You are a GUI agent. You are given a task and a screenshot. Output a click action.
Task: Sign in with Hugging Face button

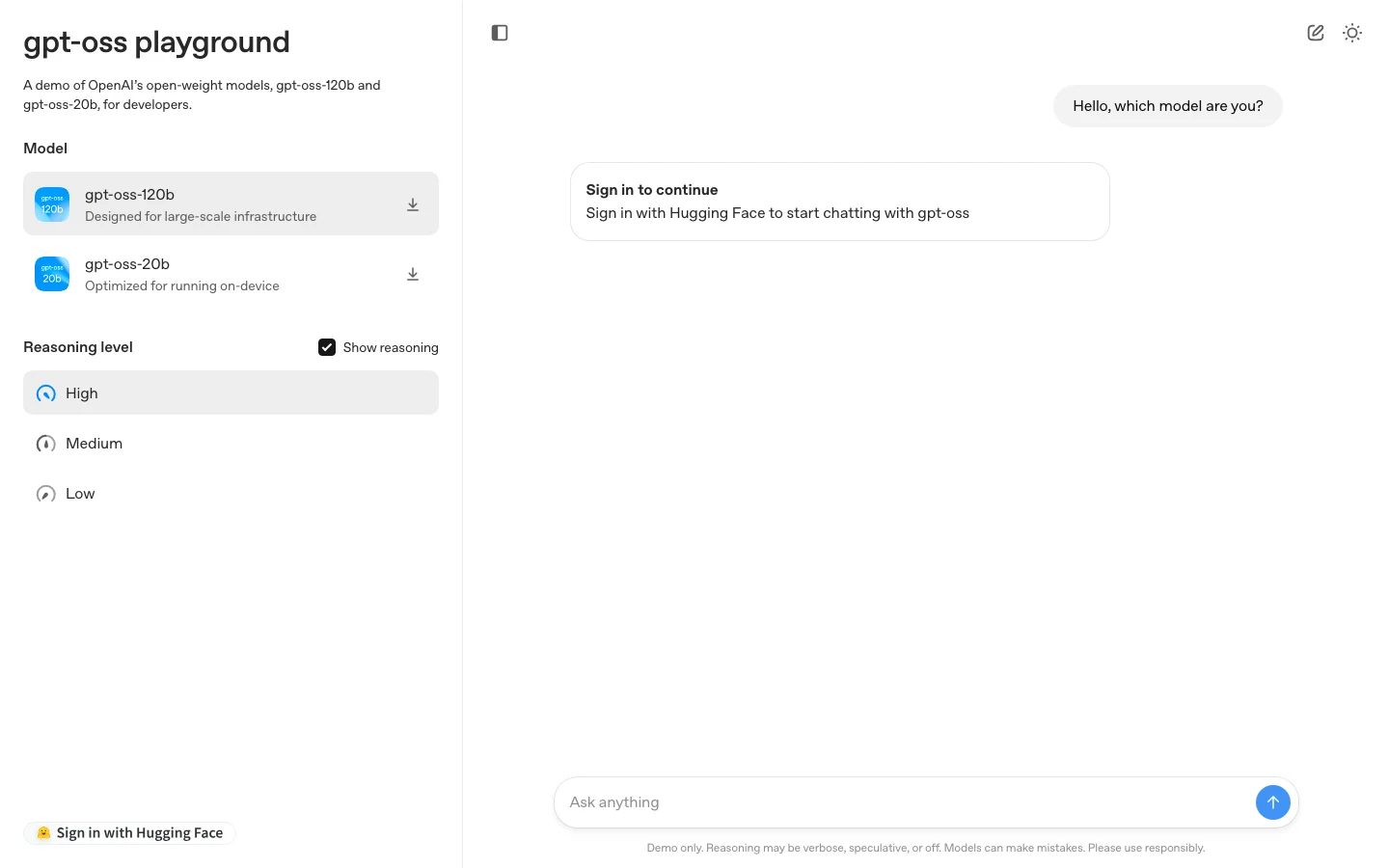[129, 833]
